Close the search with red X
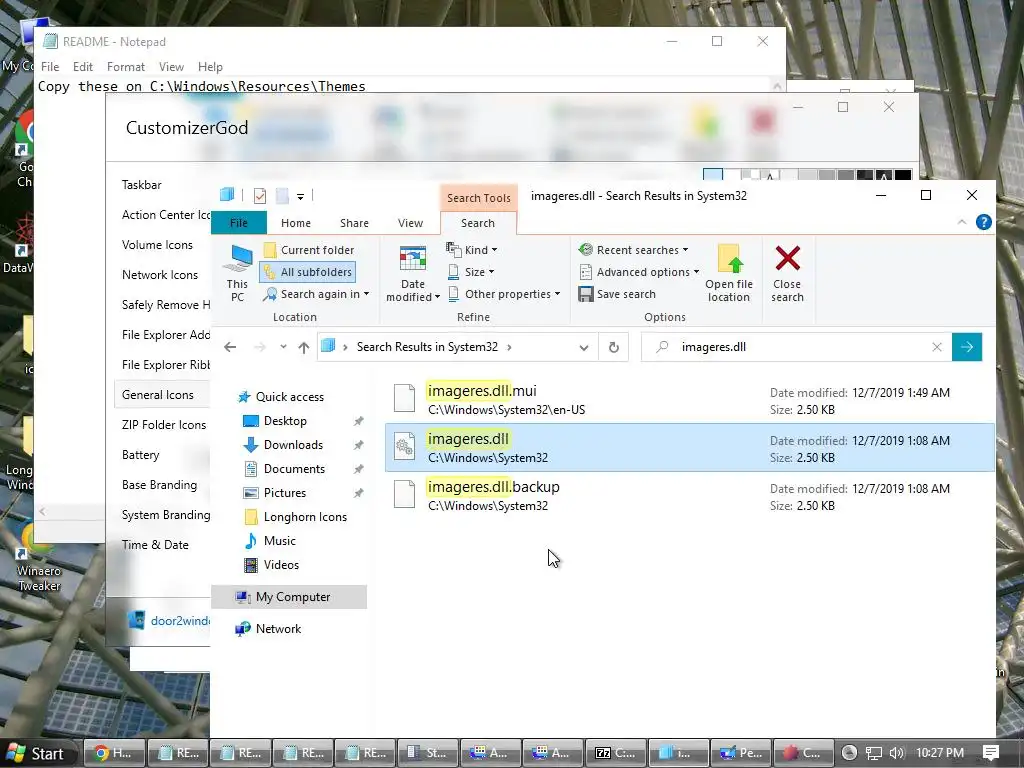 [x=787, y=273]
